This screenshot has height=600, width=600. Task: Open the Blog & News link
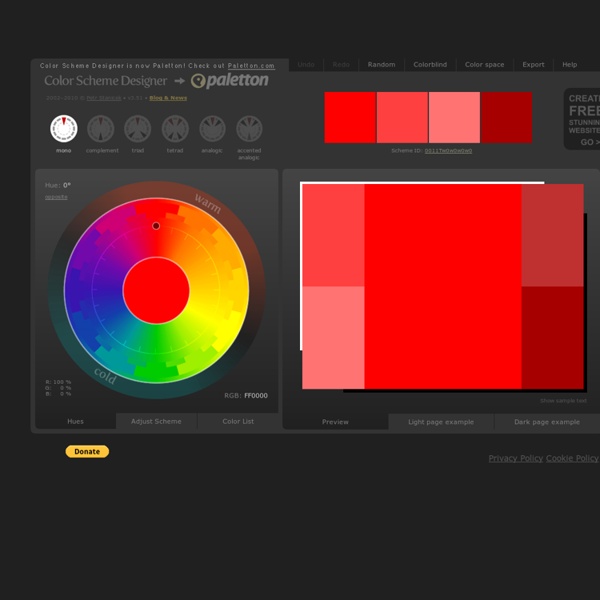pos(168,98)
